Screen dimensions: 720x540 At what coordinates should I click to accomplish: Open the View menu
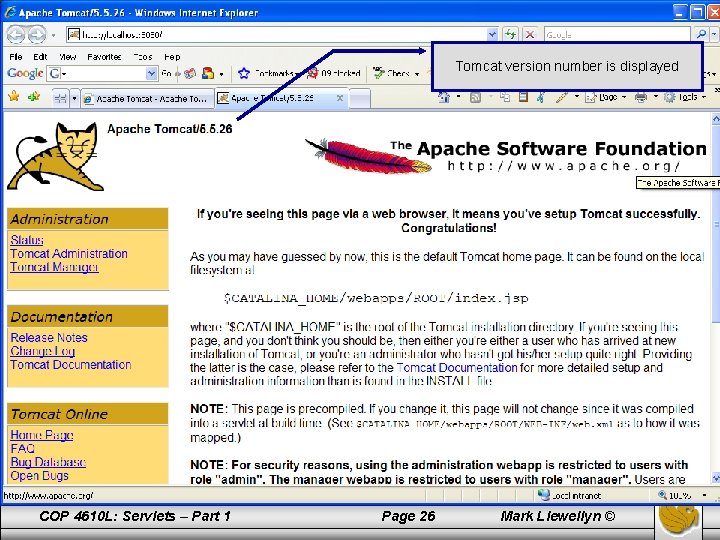tap(68, 57)
